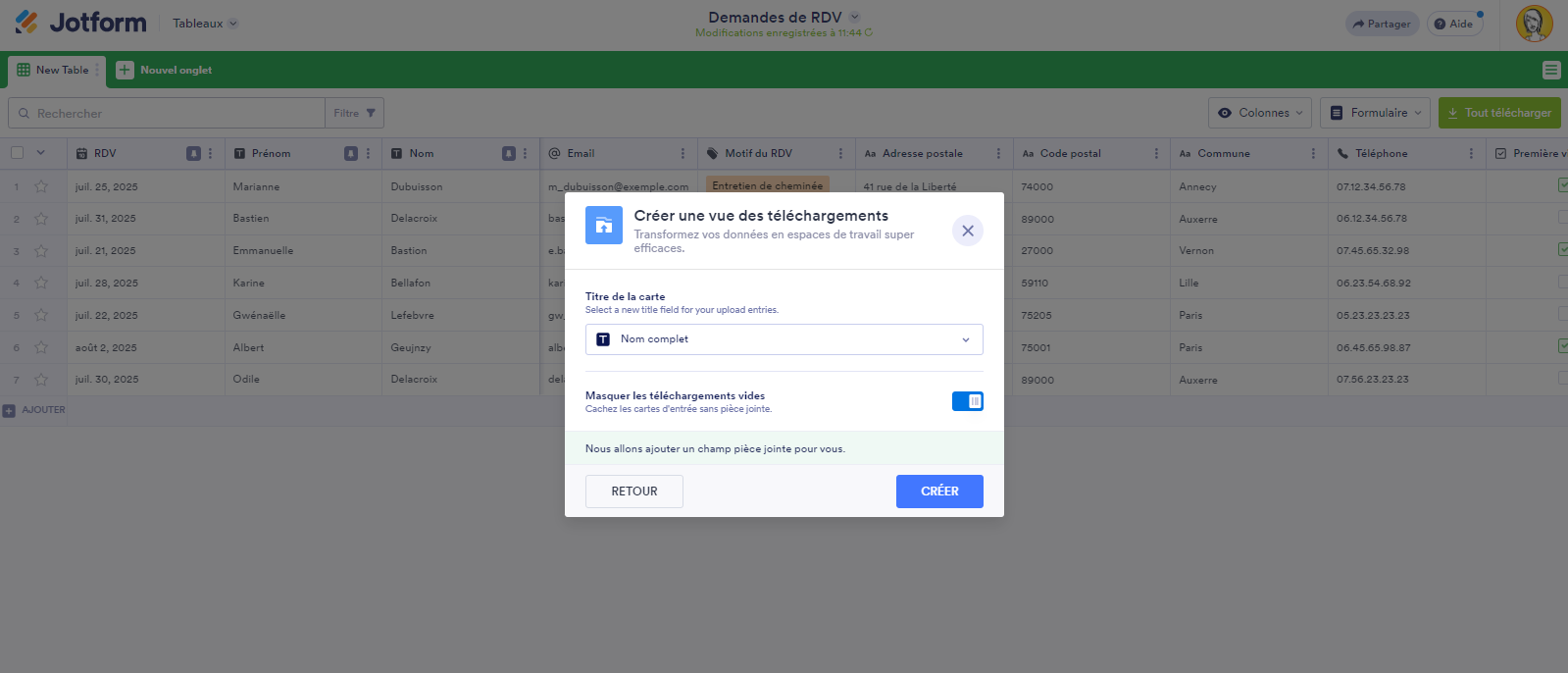Viewport: 1568px width, 673px height.
Task: Toggle Première checkbox for Marianne row
Action: [x=1563, y=185]
